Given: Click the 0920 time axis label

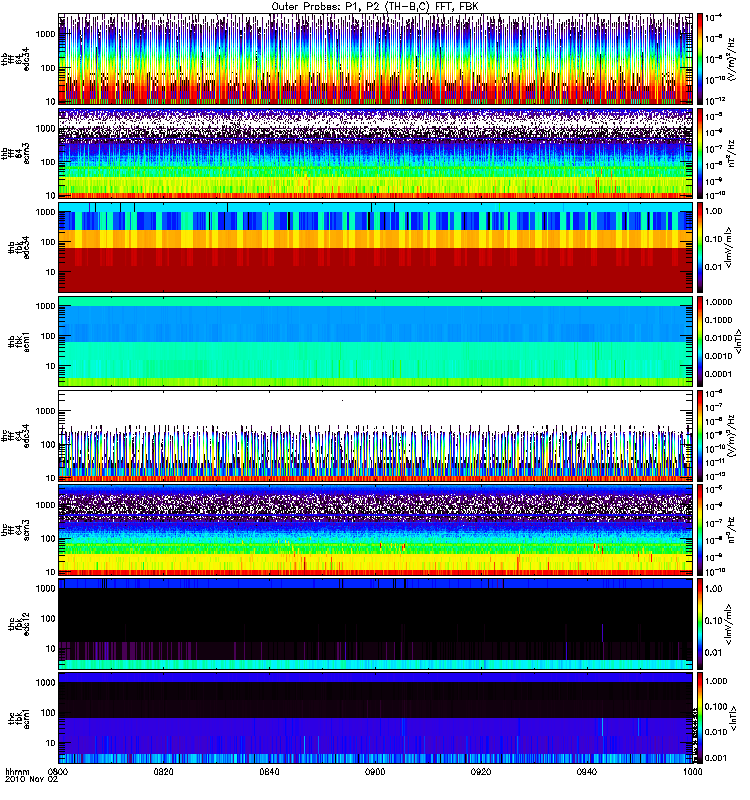Looking at the screenshot, I should (x=481, y=772).
